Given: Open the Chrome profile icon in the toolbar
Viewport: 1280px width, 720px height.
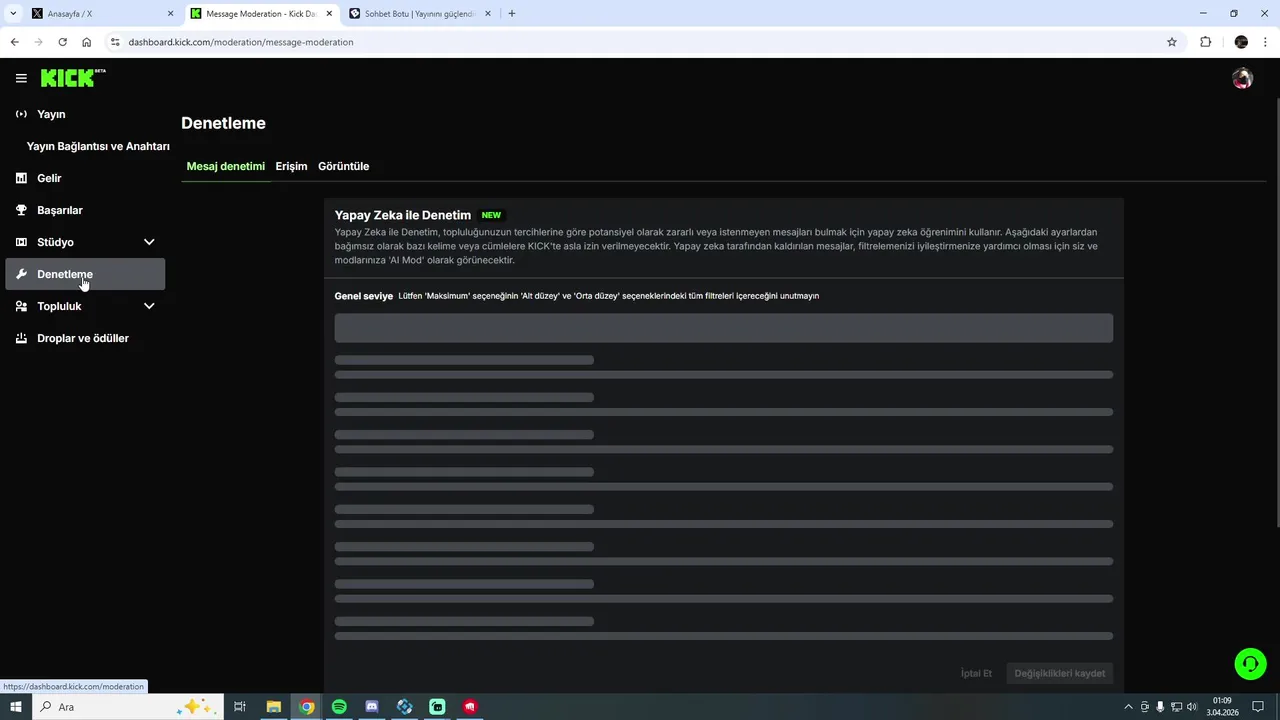Looking at the screenshot, I should (x=1241, y=42).
